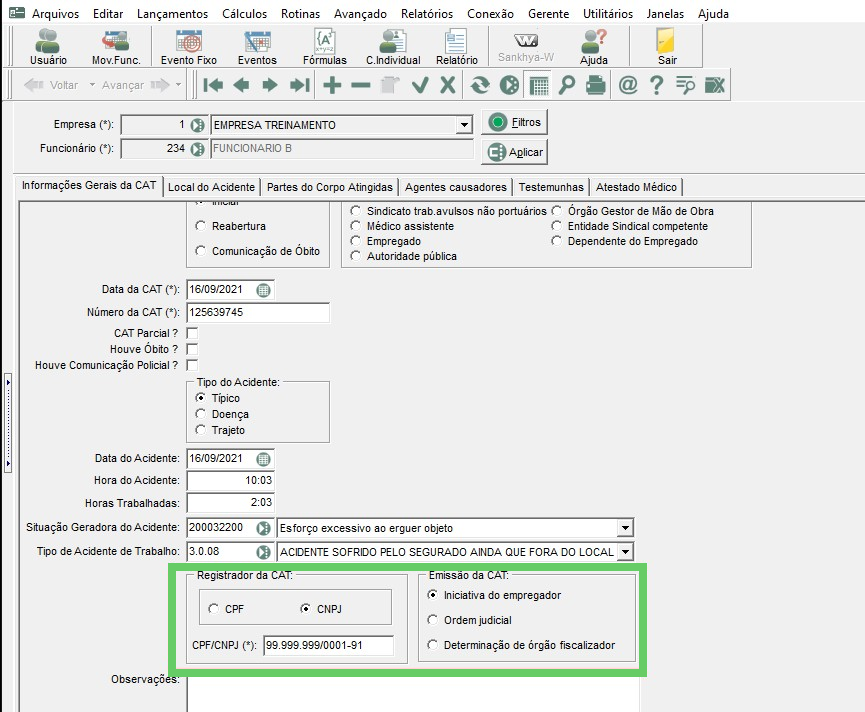Open the Relatório toolbar icon
The height and width of the screenshot is (712, 865).
(x=456, y=46)
